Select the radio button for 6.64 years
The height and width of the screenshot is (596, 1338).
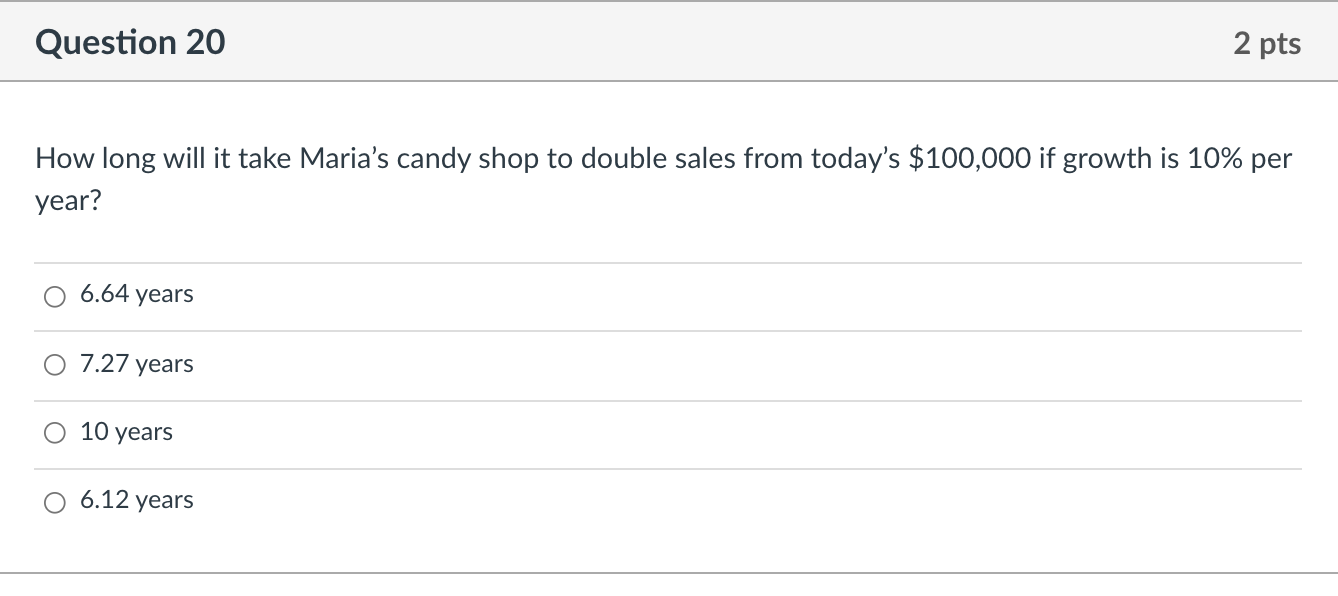55,295
